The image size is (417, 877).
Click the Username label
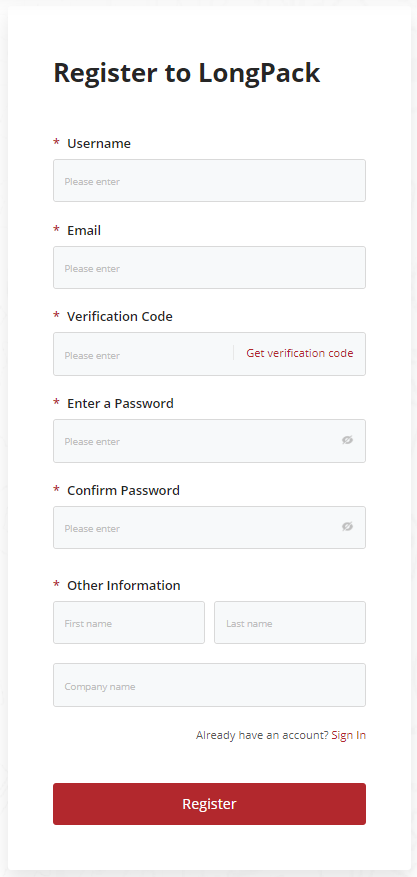pos(99,143)
